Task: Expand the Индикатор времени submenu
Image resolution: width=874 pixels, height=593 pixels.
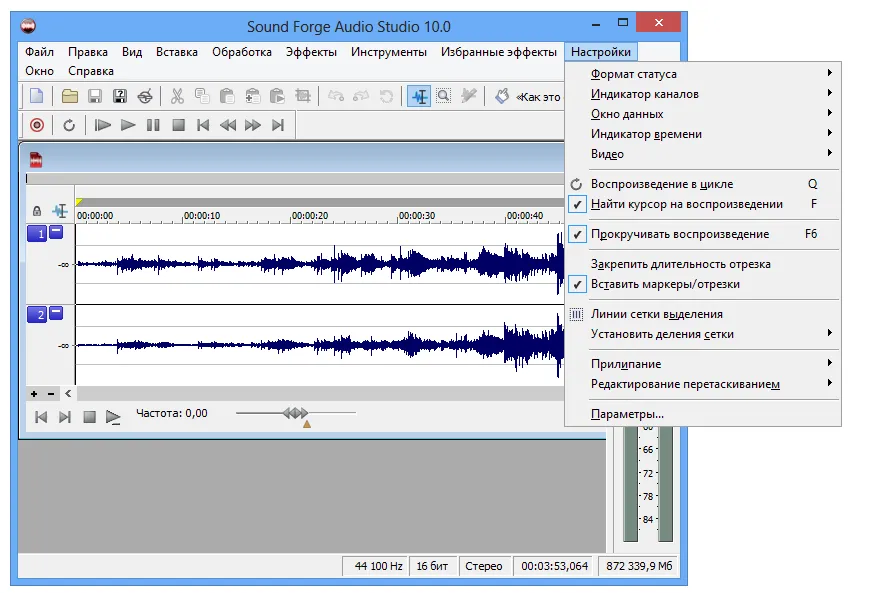Action: (x=702, y=134)
